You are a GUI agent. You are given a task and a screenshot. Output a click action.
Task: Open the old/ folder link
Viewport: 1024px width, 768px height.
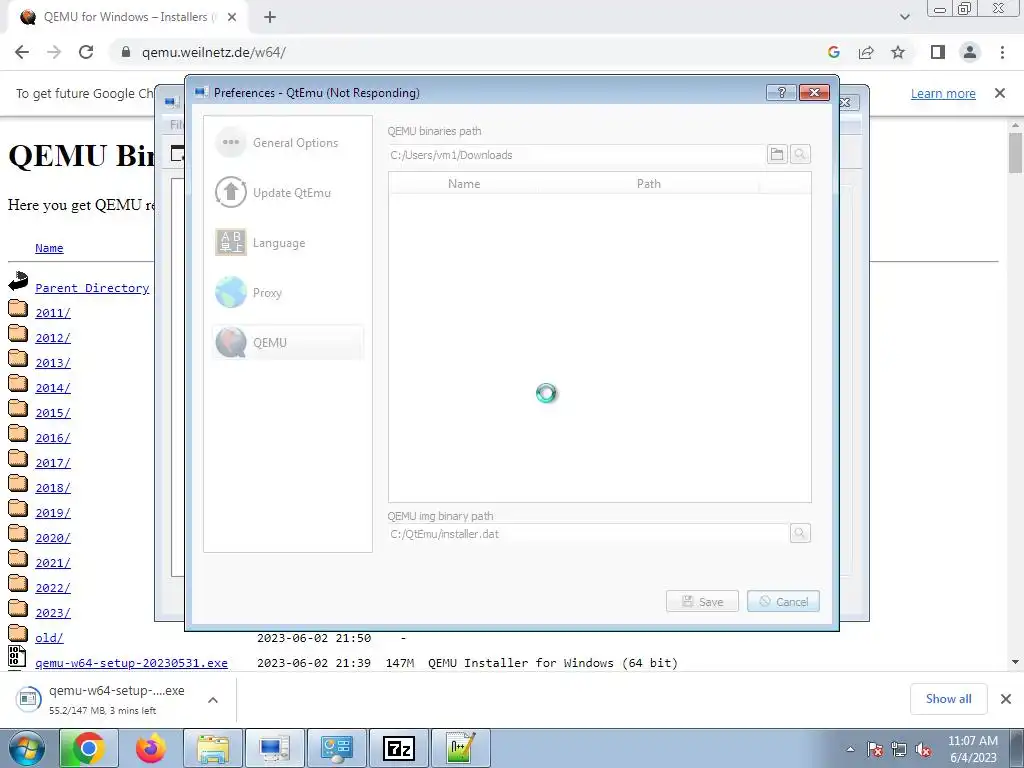[x=50, y=637]
